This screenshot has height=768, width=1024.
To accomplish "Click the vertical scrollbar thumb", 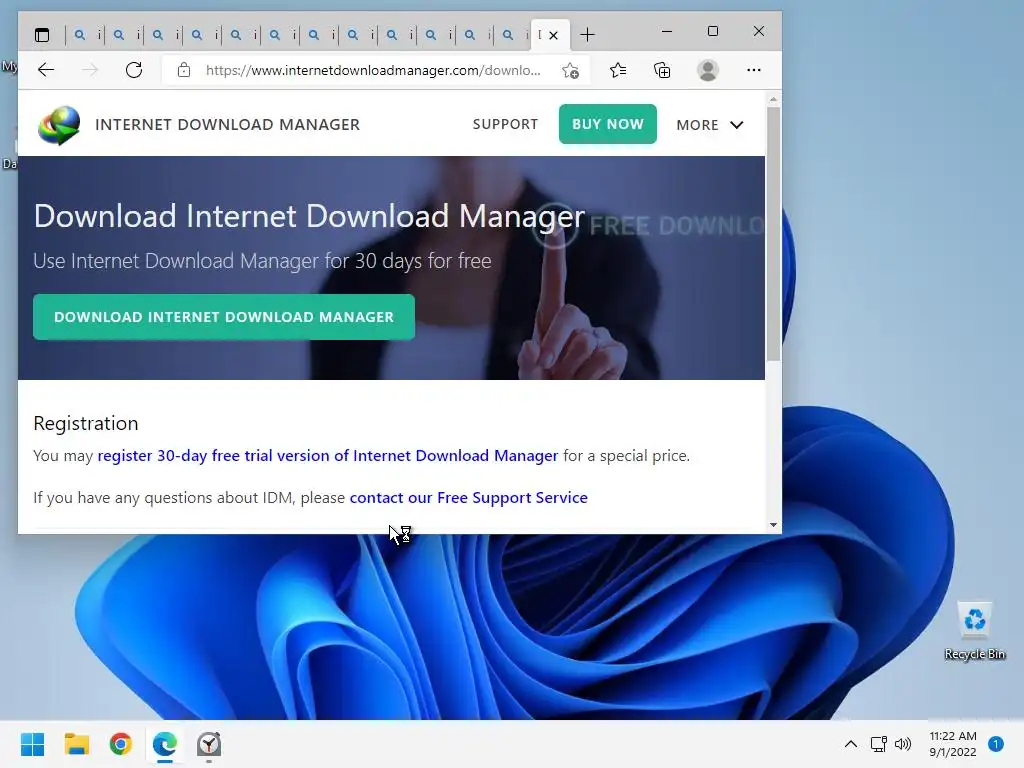I will (773, 234).
